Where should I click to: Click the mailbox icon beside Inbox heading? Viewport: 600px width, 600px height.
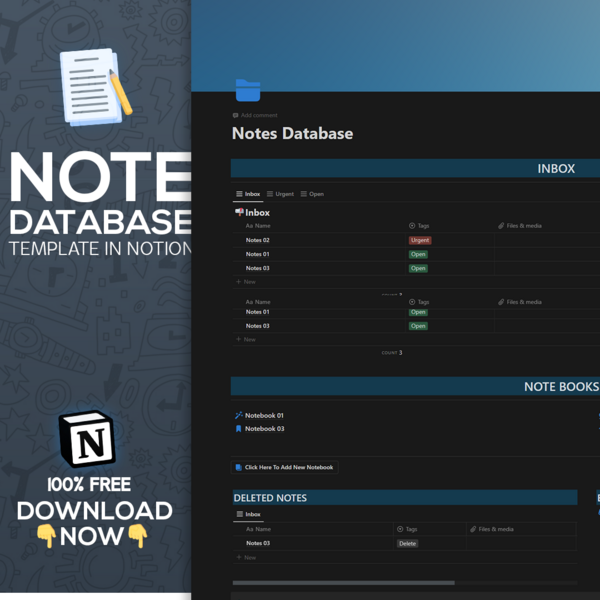pyautogui.click(x=239, y=212)
